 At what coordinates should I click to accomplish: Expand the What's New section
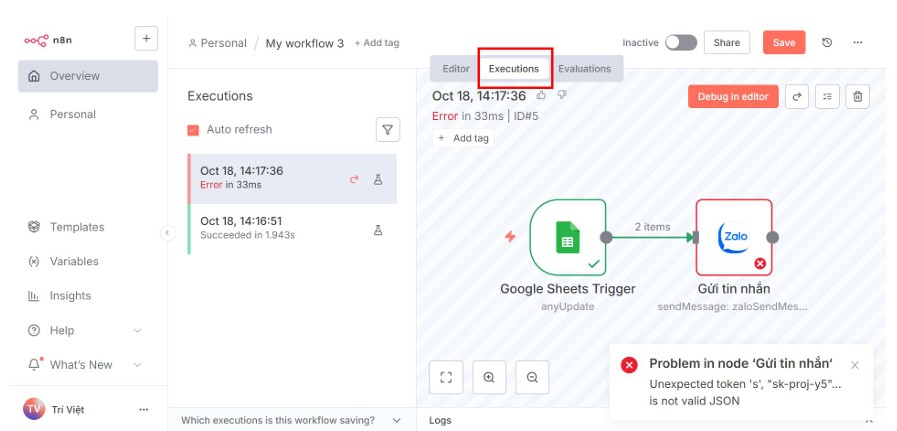click(137, 365)
